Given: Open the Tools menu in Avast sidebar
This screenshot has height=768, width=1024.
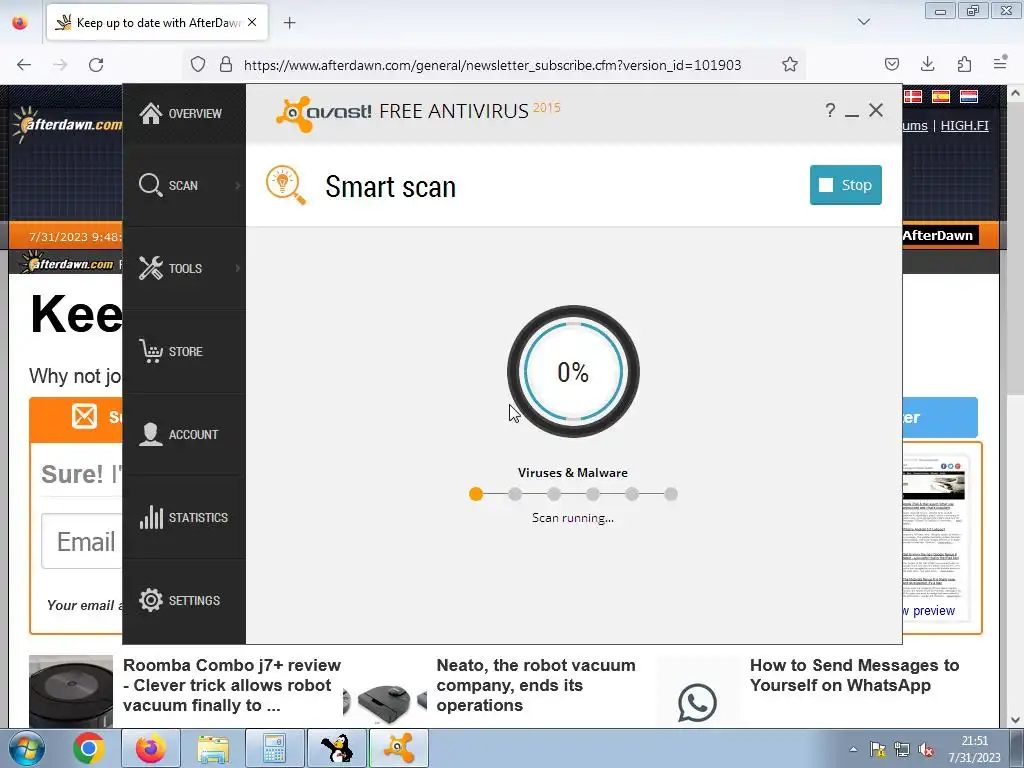Looking at the screenshot, I should (184, 268).
